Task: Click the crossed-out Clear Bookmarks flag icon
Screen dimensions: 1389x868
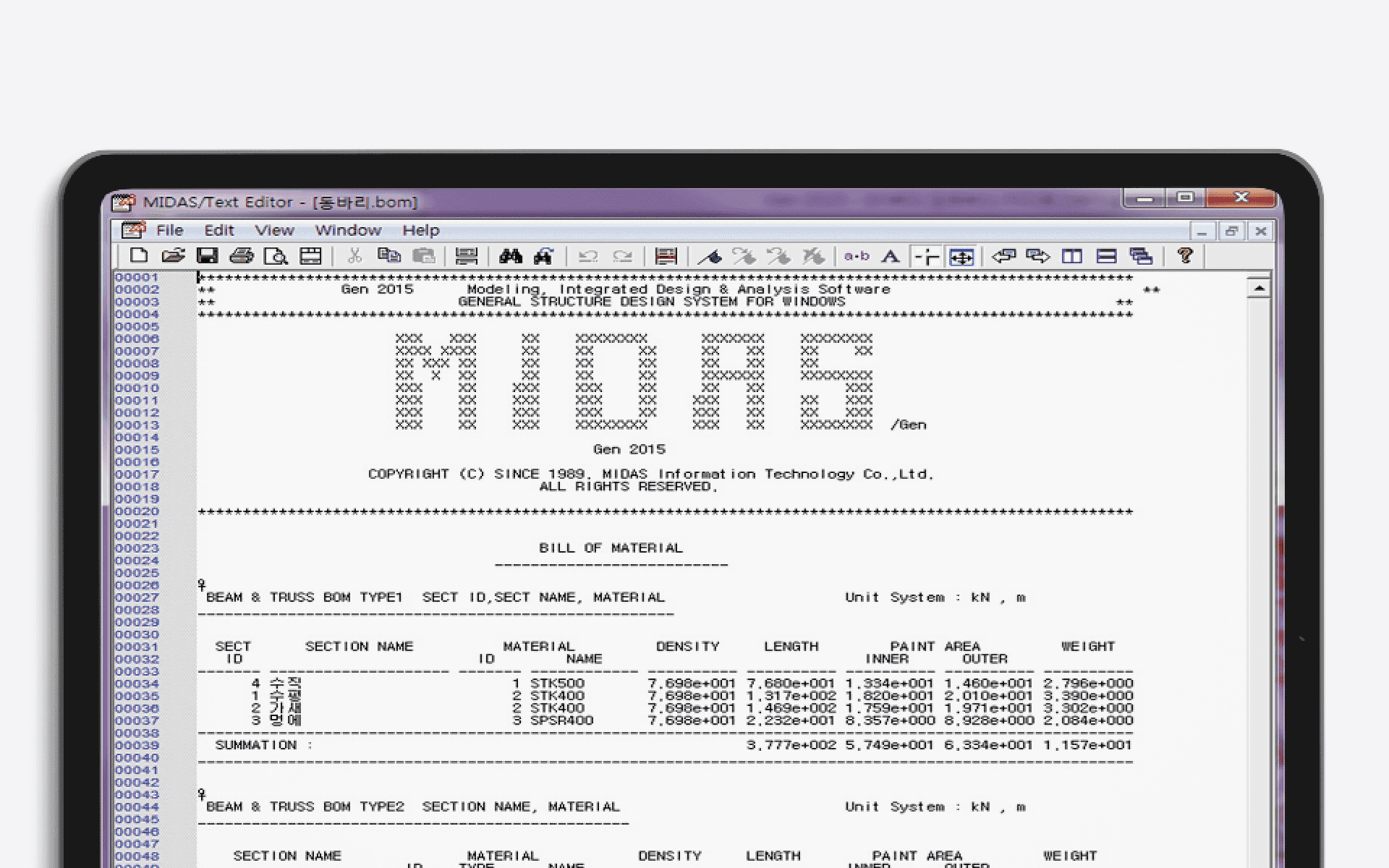Action: 813,256
